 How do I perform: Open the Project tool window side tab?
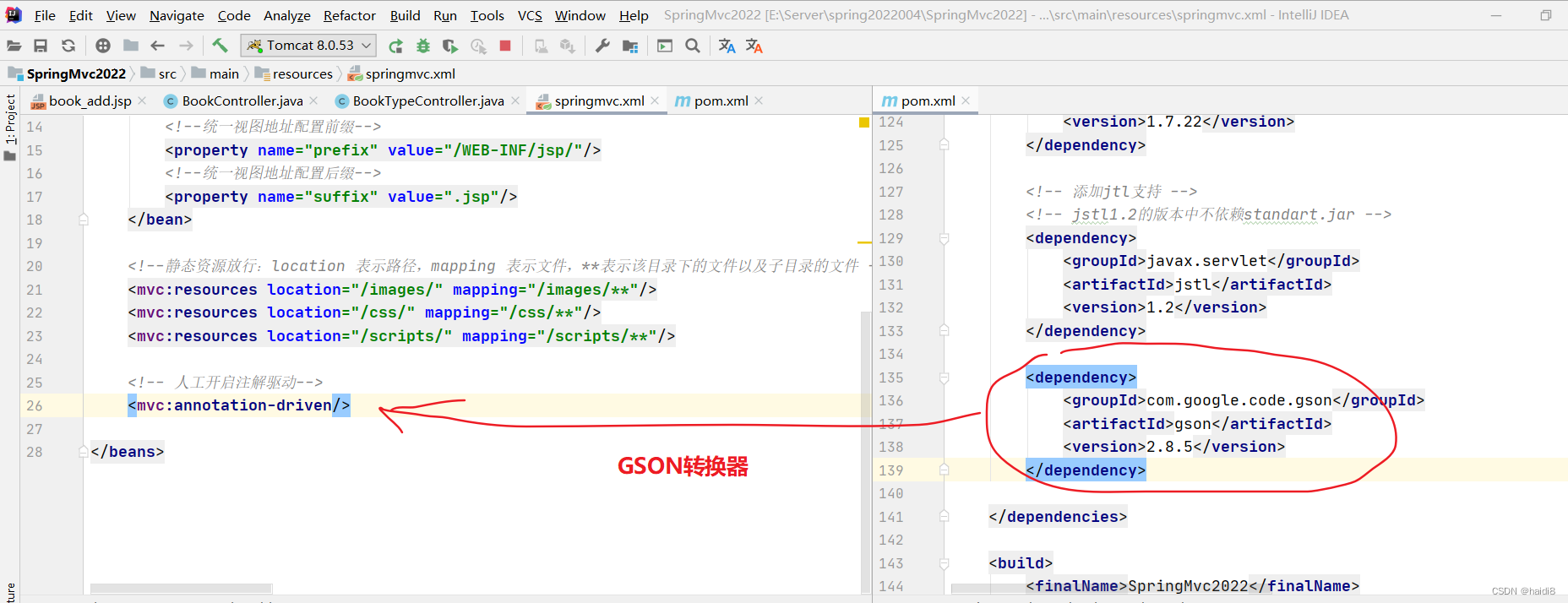10,127
